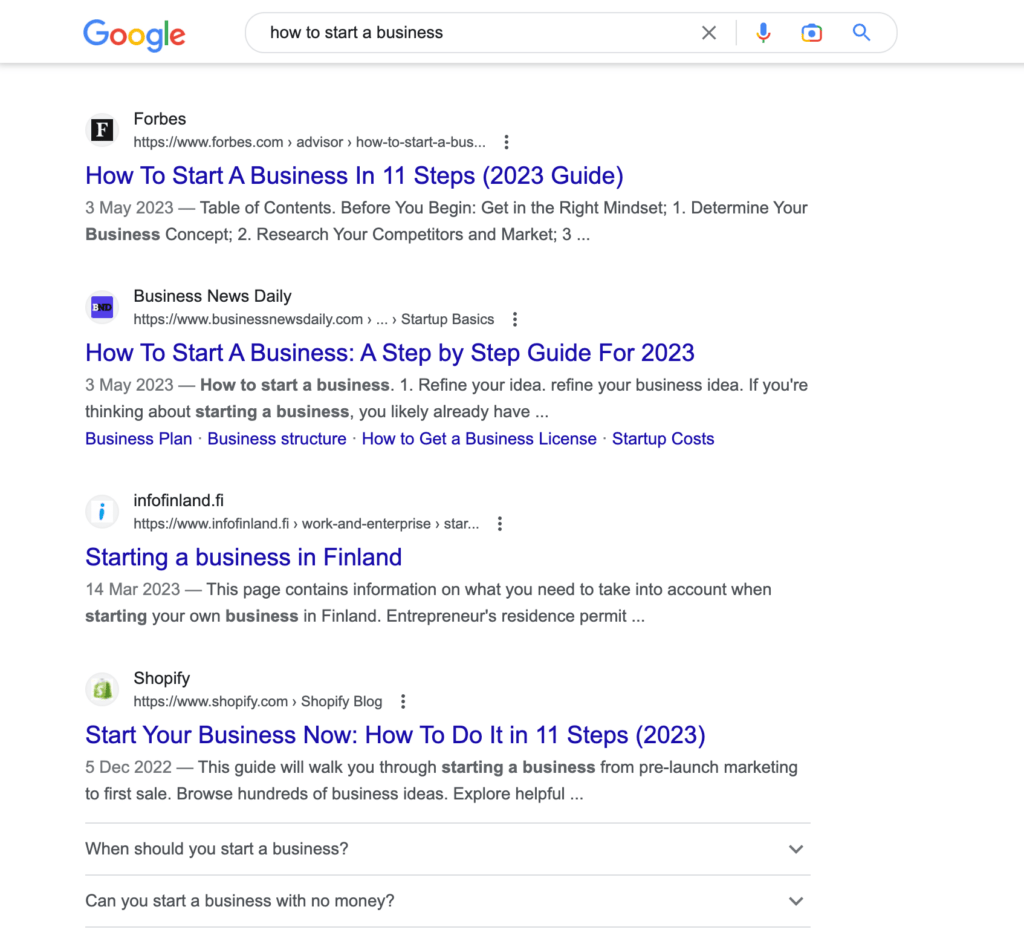This screenshot has height=947, width=1024.
Task: Open "Starting a business in Finland" result
Action: 244,557
